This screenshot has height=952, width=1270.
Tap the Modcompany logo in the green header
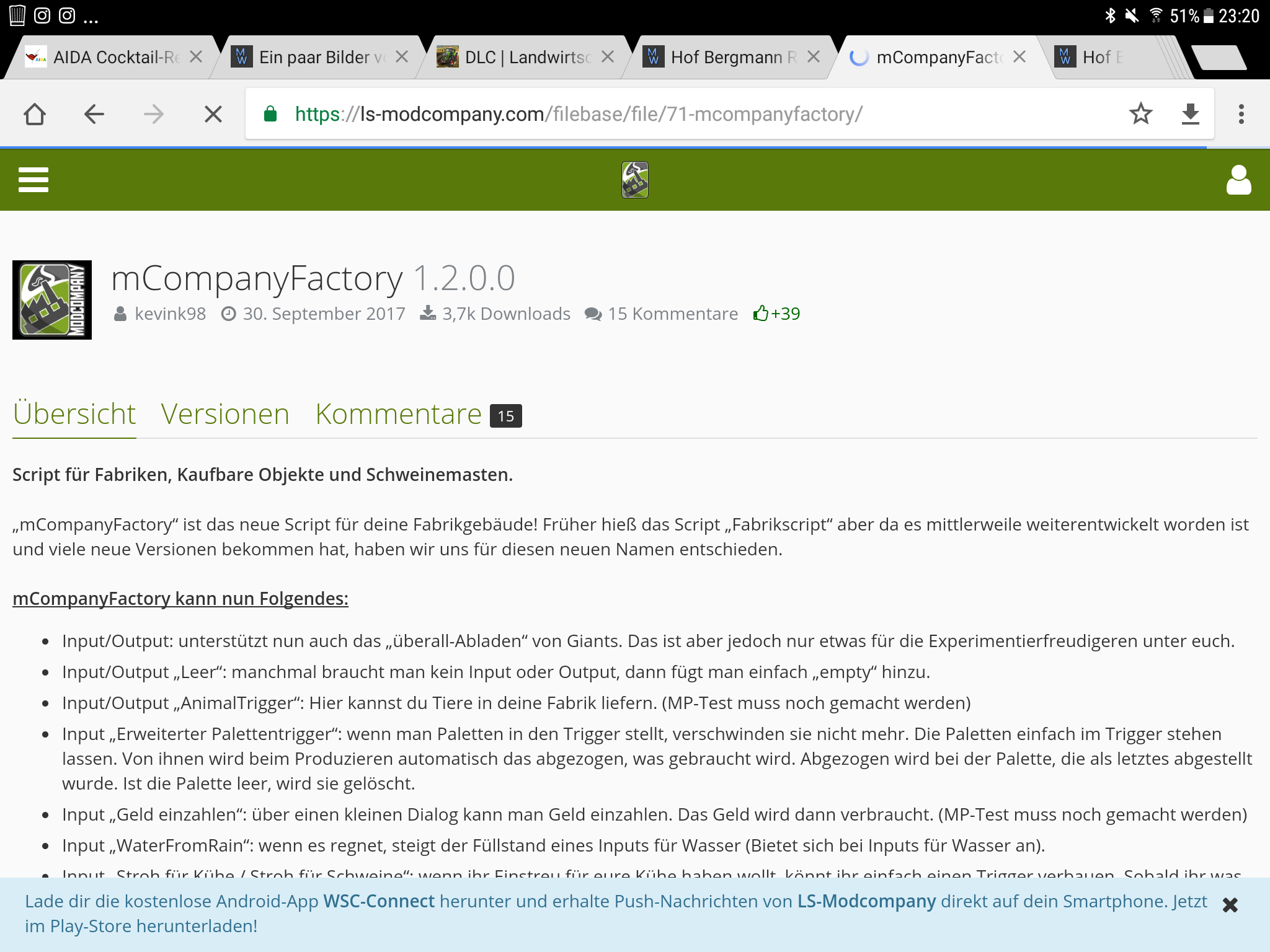coord(634,180)
